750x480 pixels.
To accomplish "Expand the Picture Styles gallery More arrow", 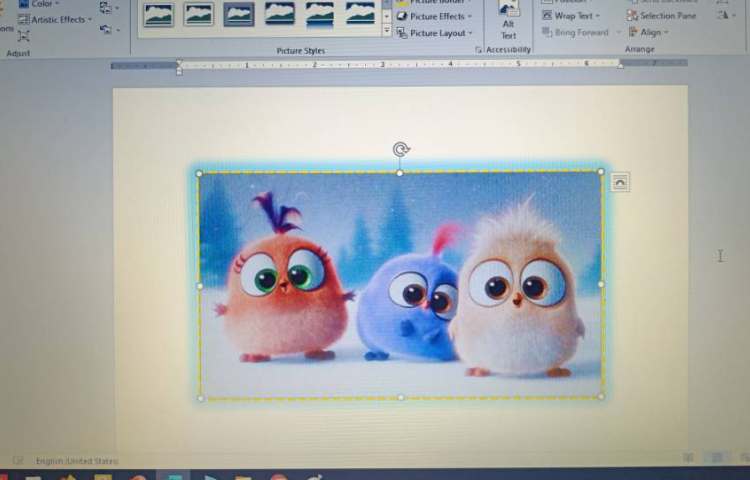I will tap(387, 31).
